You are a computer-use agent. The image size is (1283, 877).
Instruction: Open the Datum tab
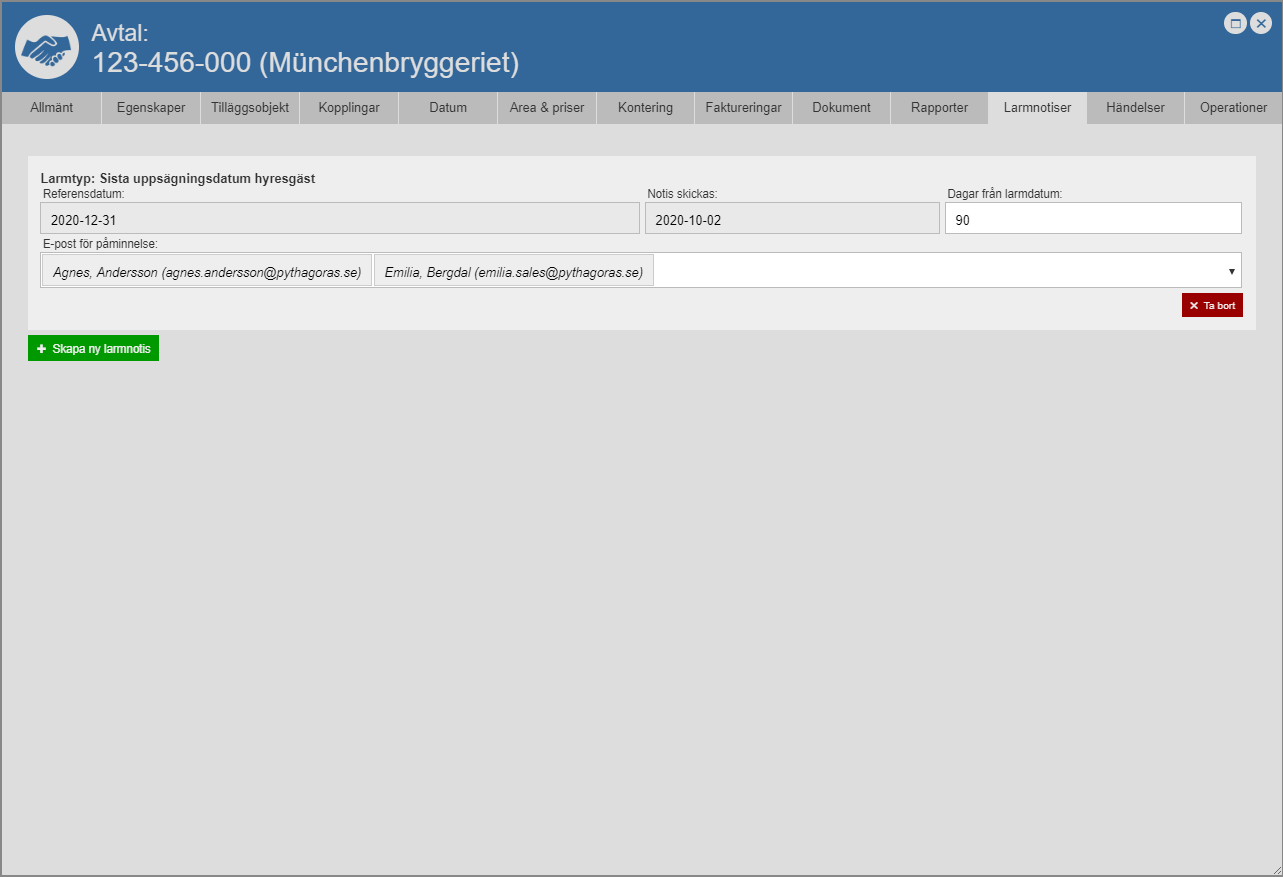point(448,108)
